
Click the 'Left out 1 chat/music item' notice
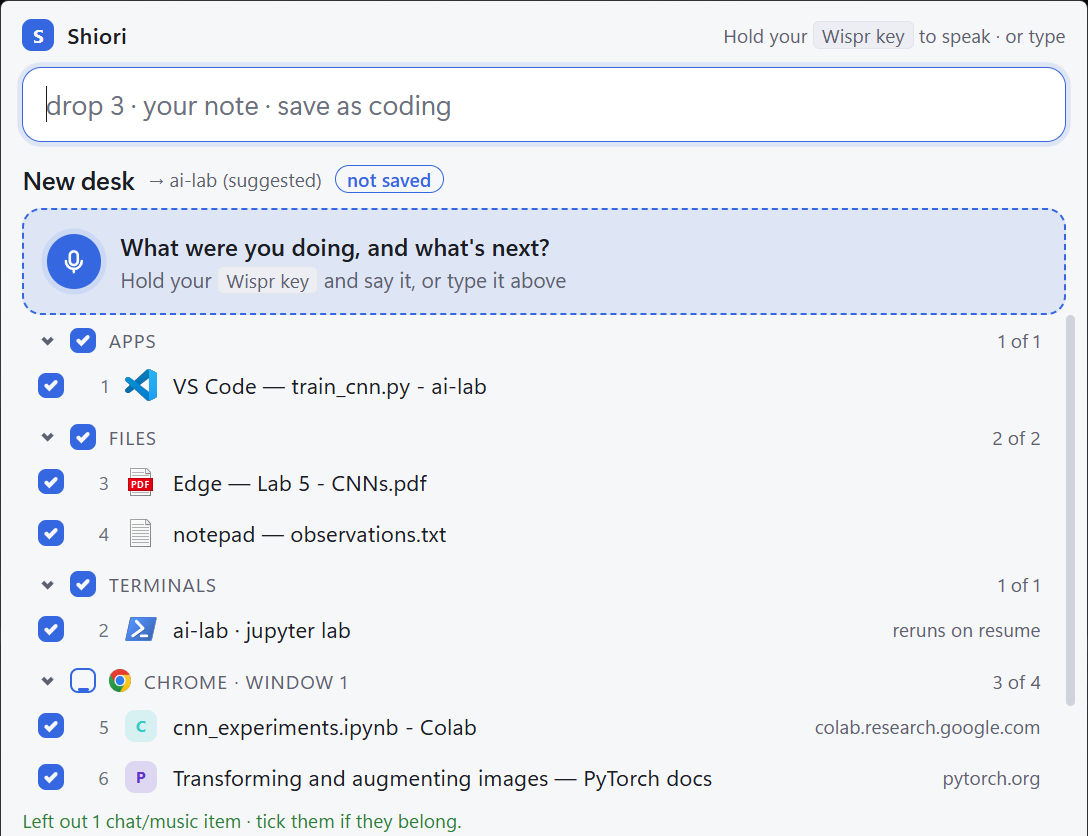(242, 821)
